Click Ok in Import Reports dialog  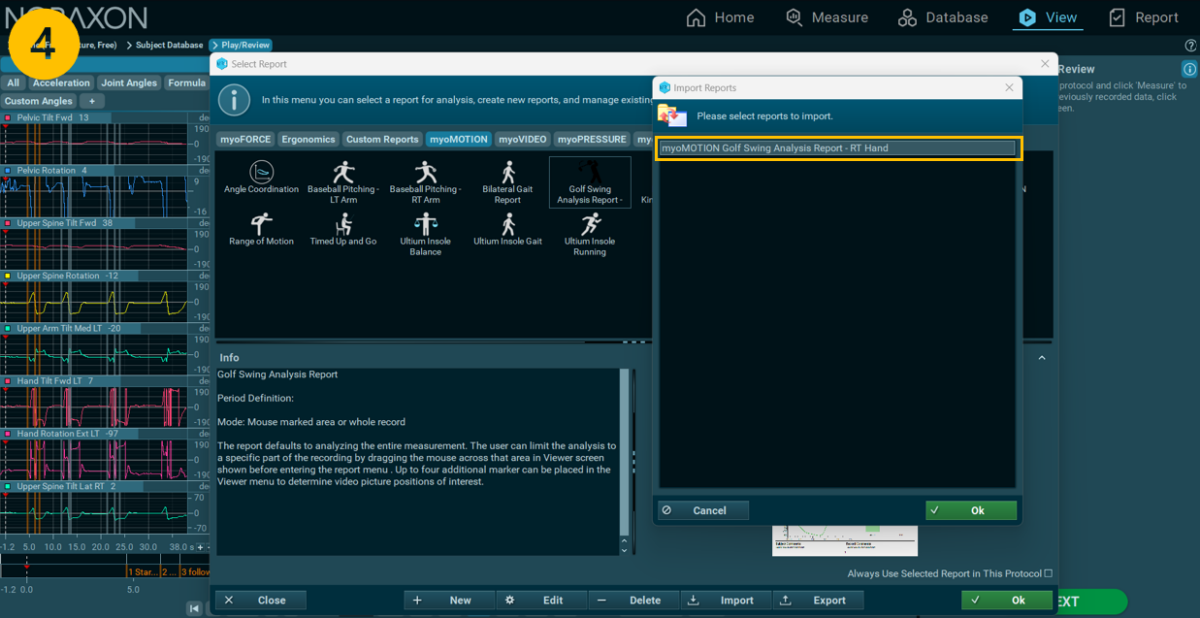click(x=971, y=510)
